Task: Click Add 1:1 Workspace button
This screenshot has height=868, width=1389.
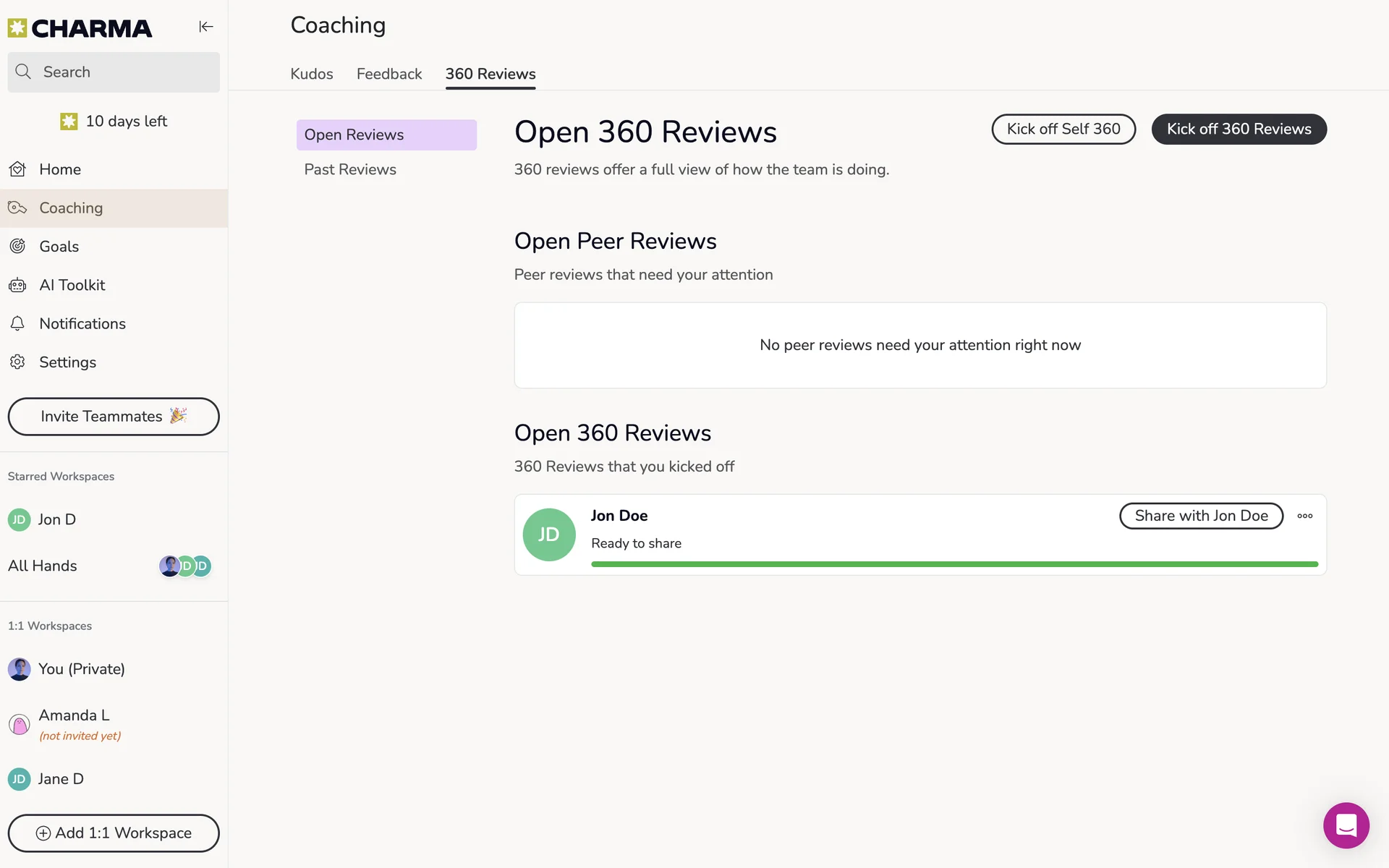Action: (114, 833)
